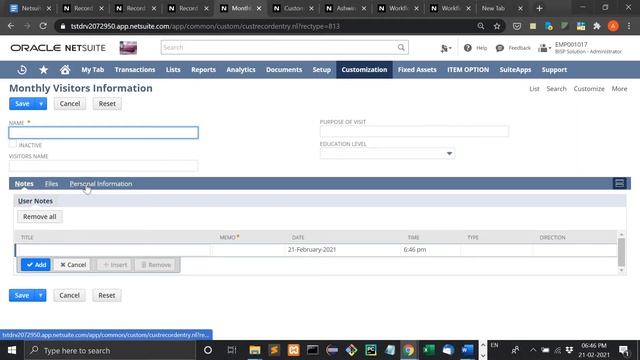Open Word from taskbar
Viewport: 640px width, 360px height.
(x=468, y=350)
